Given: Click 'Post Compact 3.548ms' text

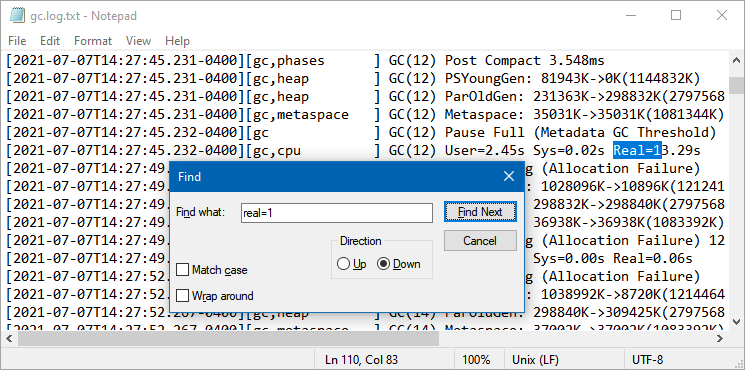Looking at the screenshot, I should point(525,61).
